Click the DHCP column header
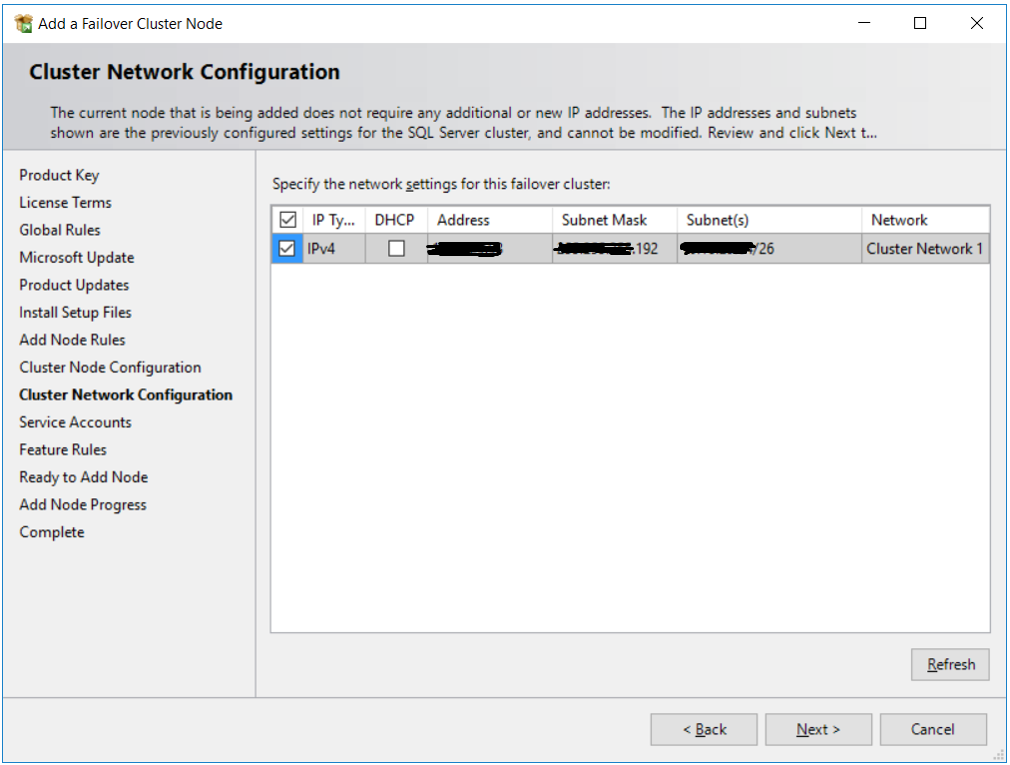The height and width of the screenshot is (765, 1010). pos(395,220)
